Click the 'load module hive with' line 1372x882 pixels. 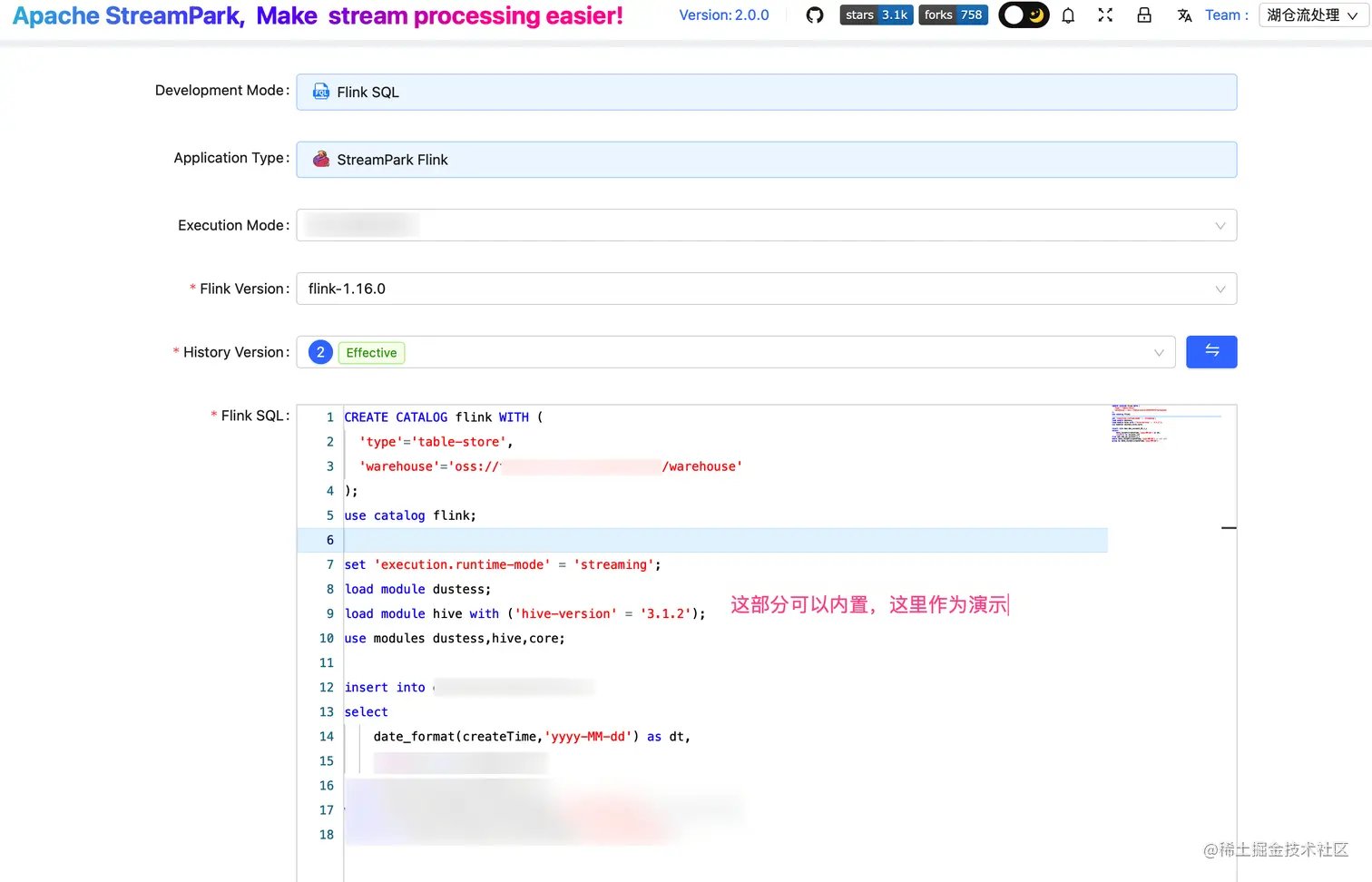524,613
